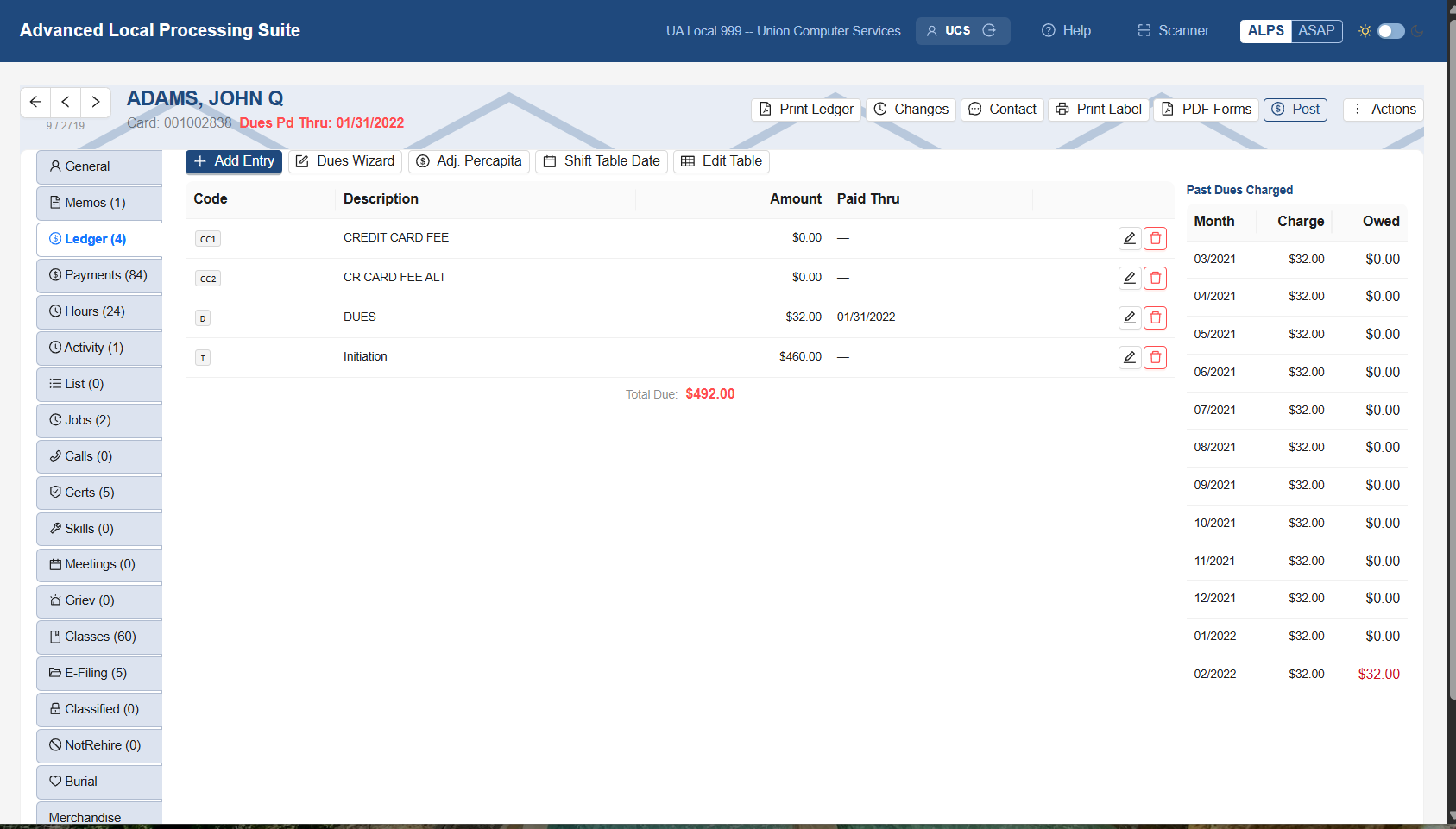The width and height of the screenshot is (1456, 829).
Task: Click Edit Table button
Action: [722, 161]
